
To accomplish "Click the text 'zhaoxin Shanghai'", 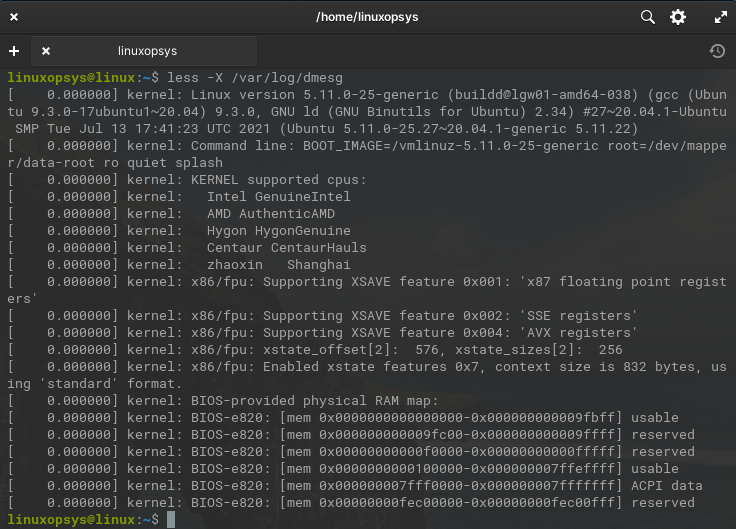I will tap(279, 265).
